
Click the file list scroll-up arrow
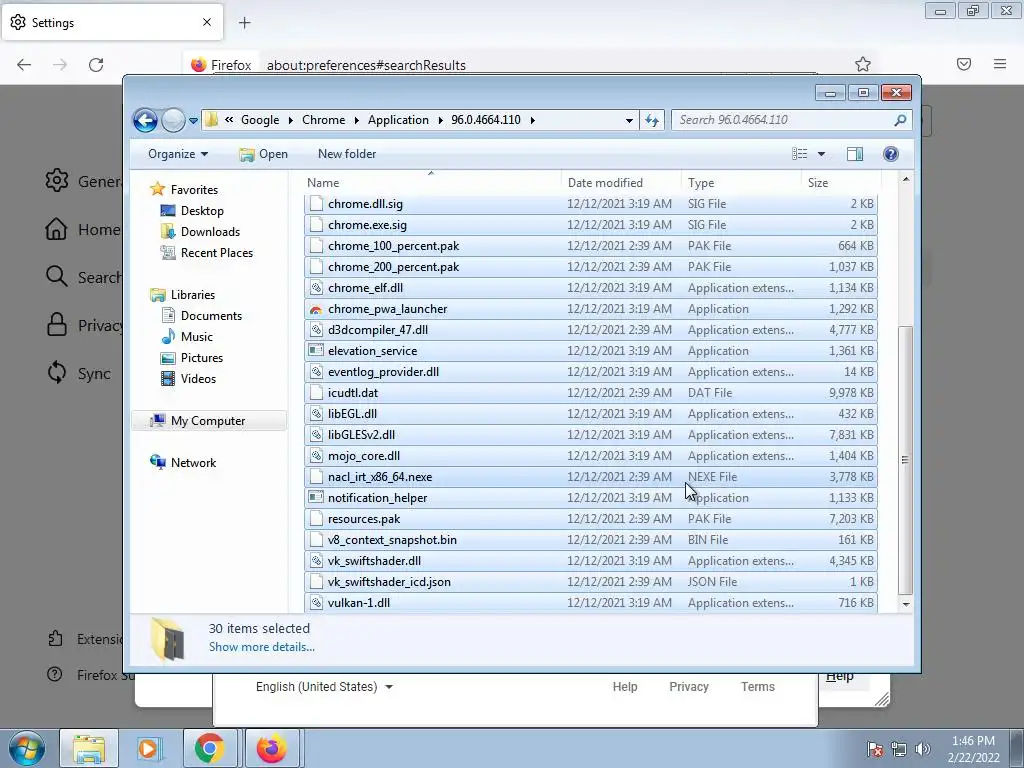point(905,179)
